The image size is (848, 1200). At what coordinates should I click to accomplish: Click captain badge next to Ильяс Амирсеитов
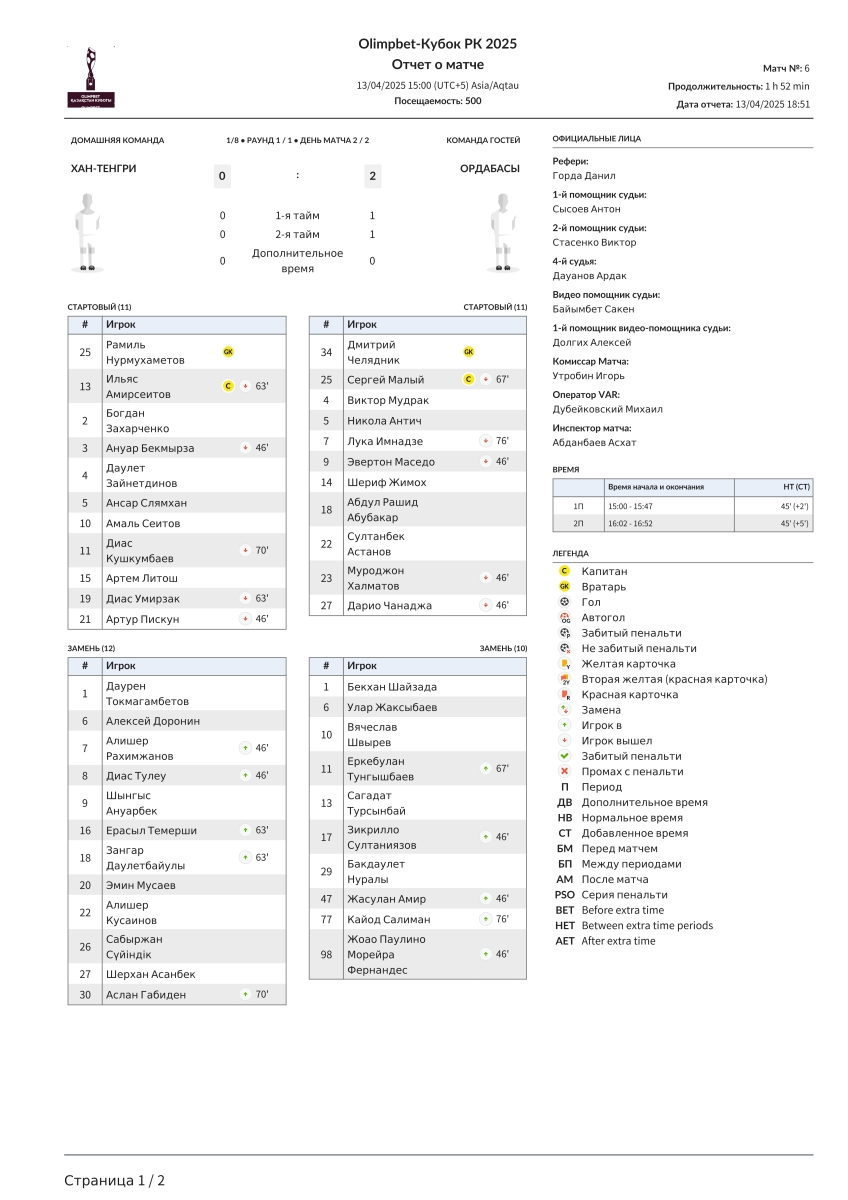tap(228, 386)
